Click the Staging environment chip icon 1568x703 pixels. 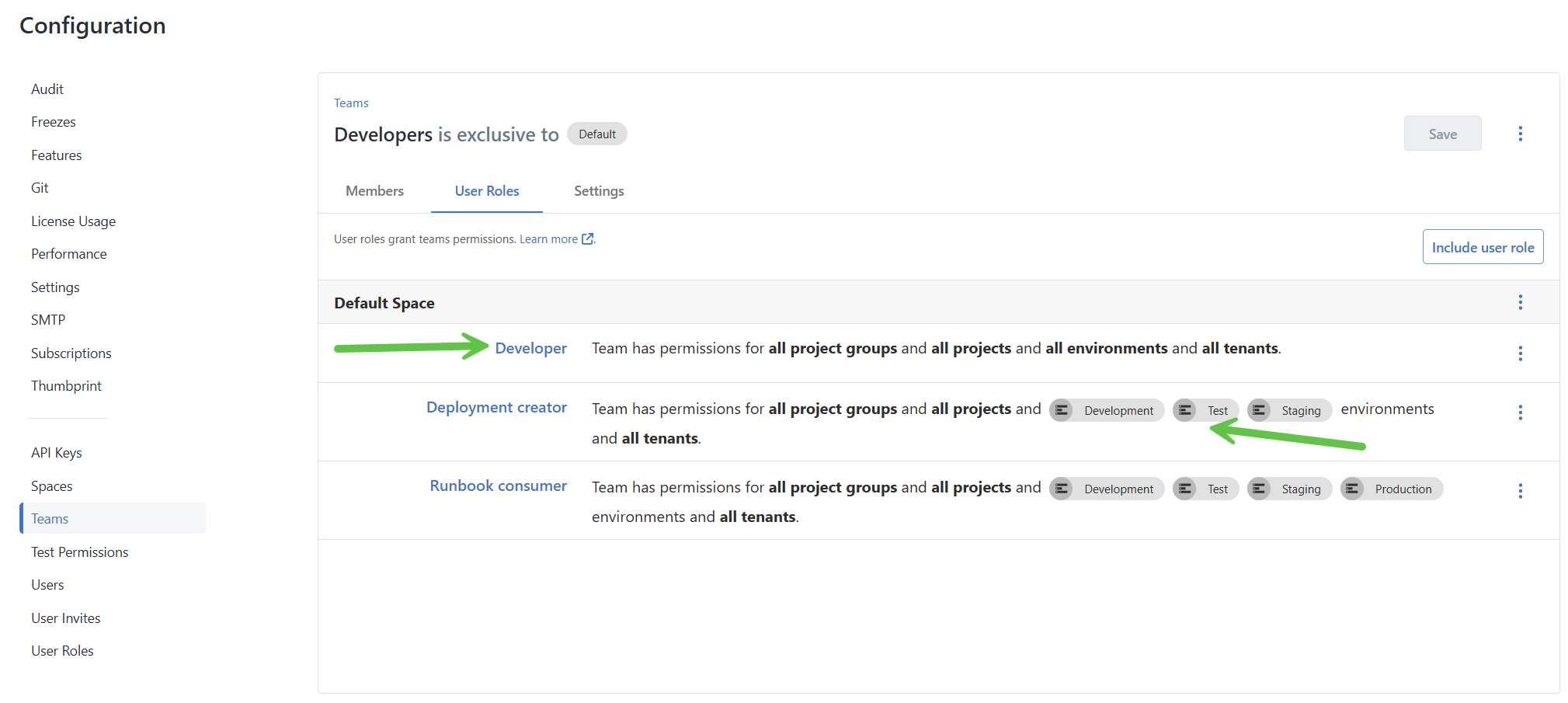click(1260, 410)
